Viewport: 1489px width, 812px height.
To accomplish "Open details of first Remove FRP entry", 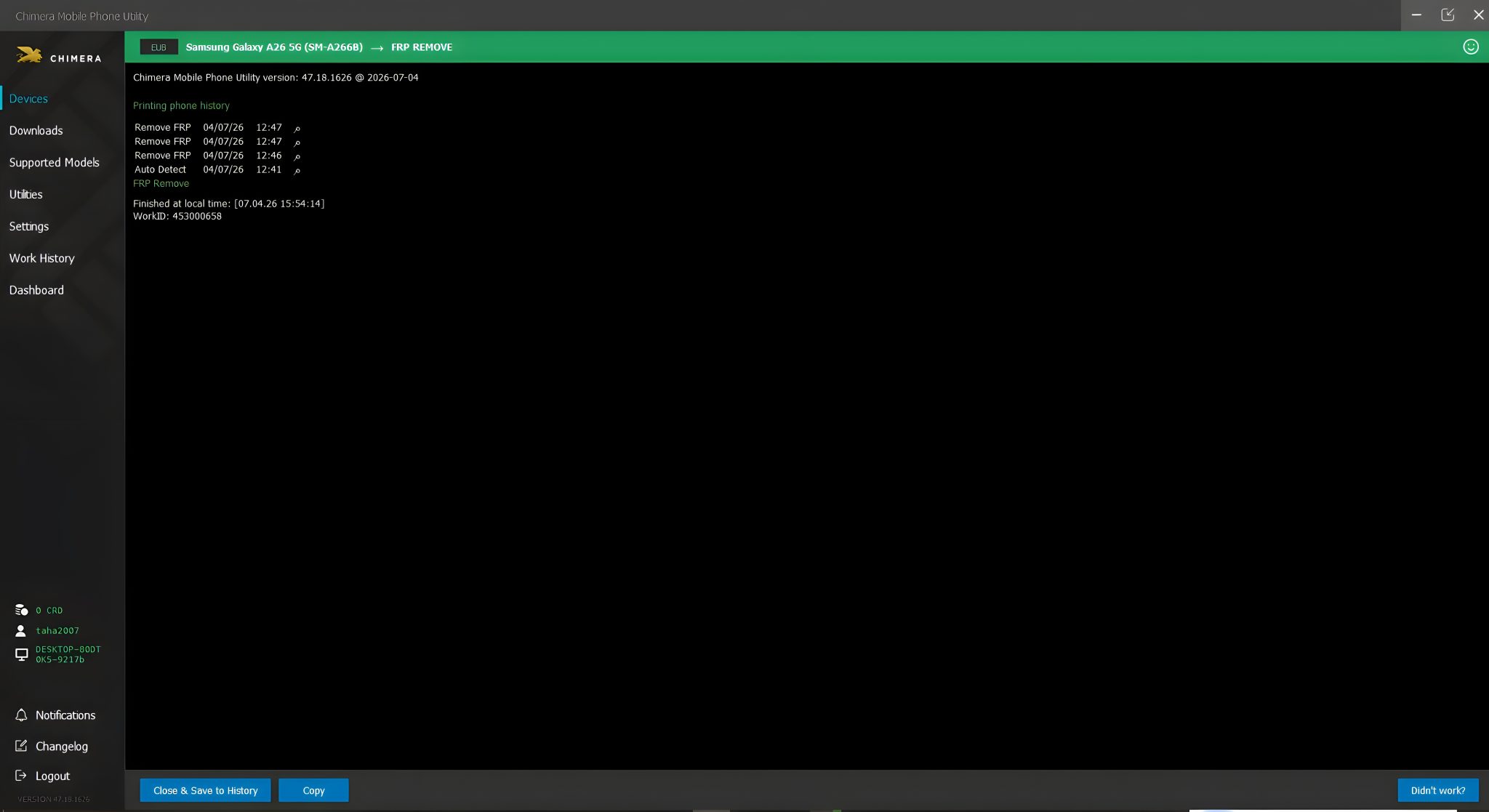I will tap(297, 128).
